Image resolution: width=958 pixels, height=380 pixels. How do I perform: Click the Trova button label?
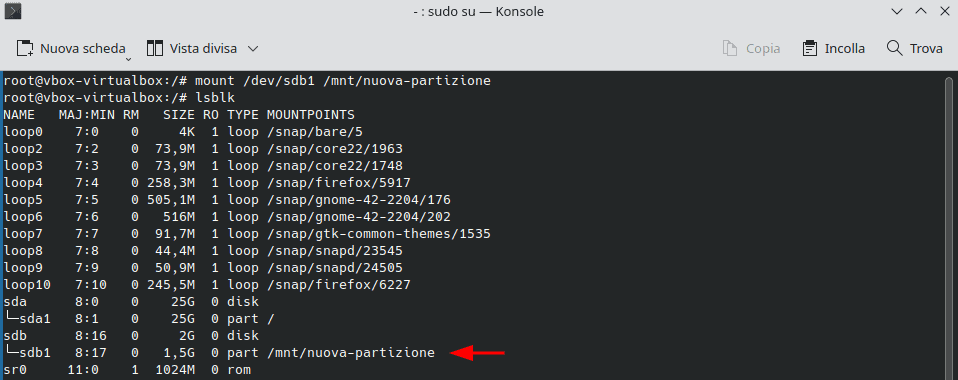[926, 48]
